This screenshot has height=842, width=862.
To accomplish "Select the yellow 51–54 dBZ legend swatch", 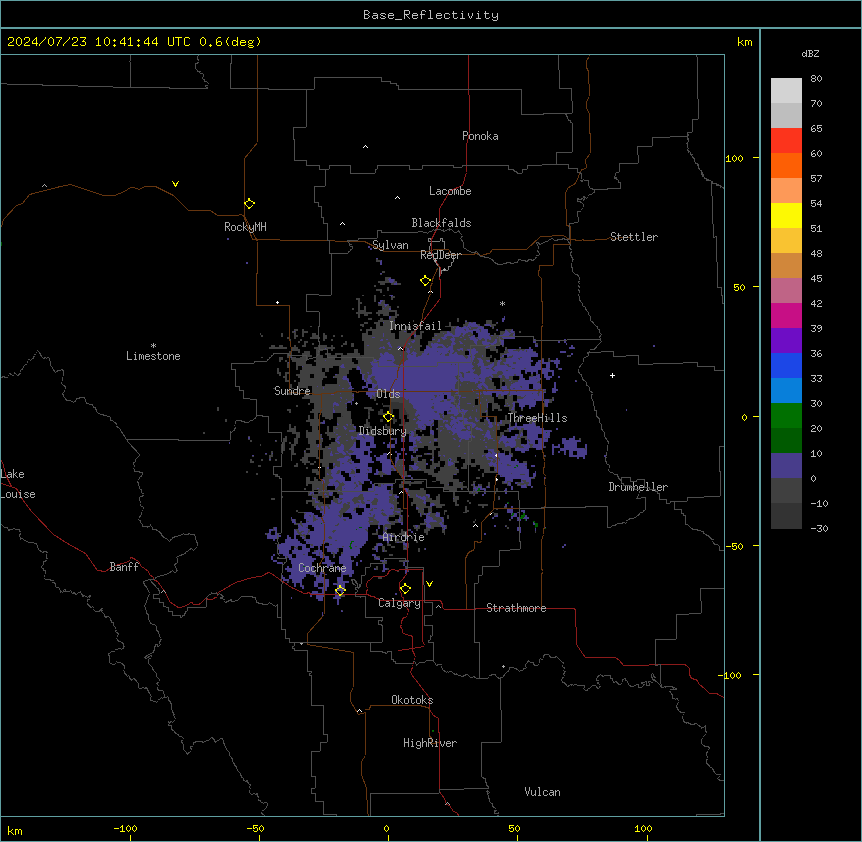I will coord(786,215).
